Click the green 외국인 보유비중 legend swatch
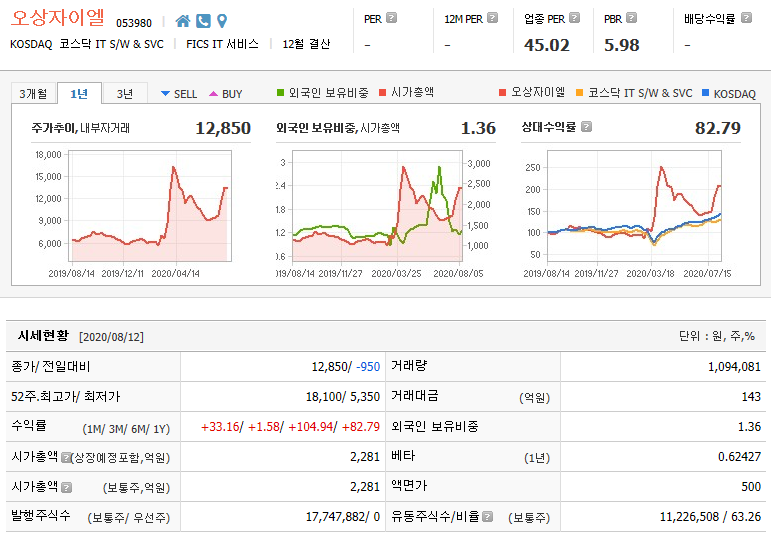 [280, 92]
